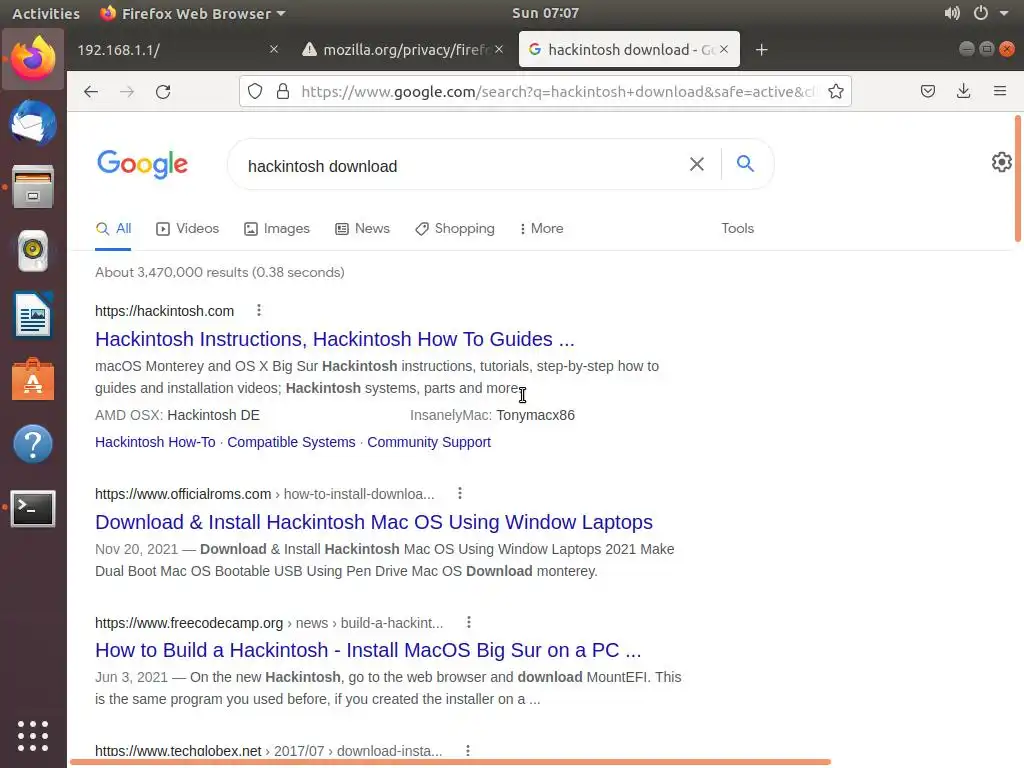Expand the More search filters menu
The height and width of the screenshot is (768, 1024).
[541, 229]
